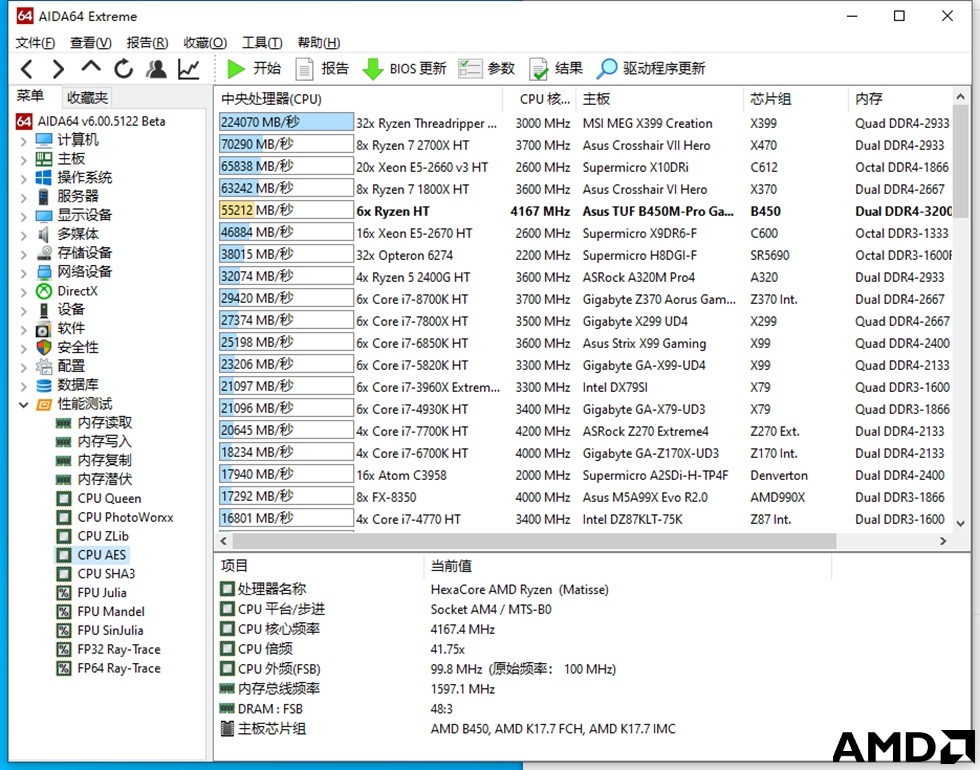Image resolution: width=980 pixels, height=770 pixels.
Task: Select FP32 Ray-Trace benchmark
Action: pos(119,649)
